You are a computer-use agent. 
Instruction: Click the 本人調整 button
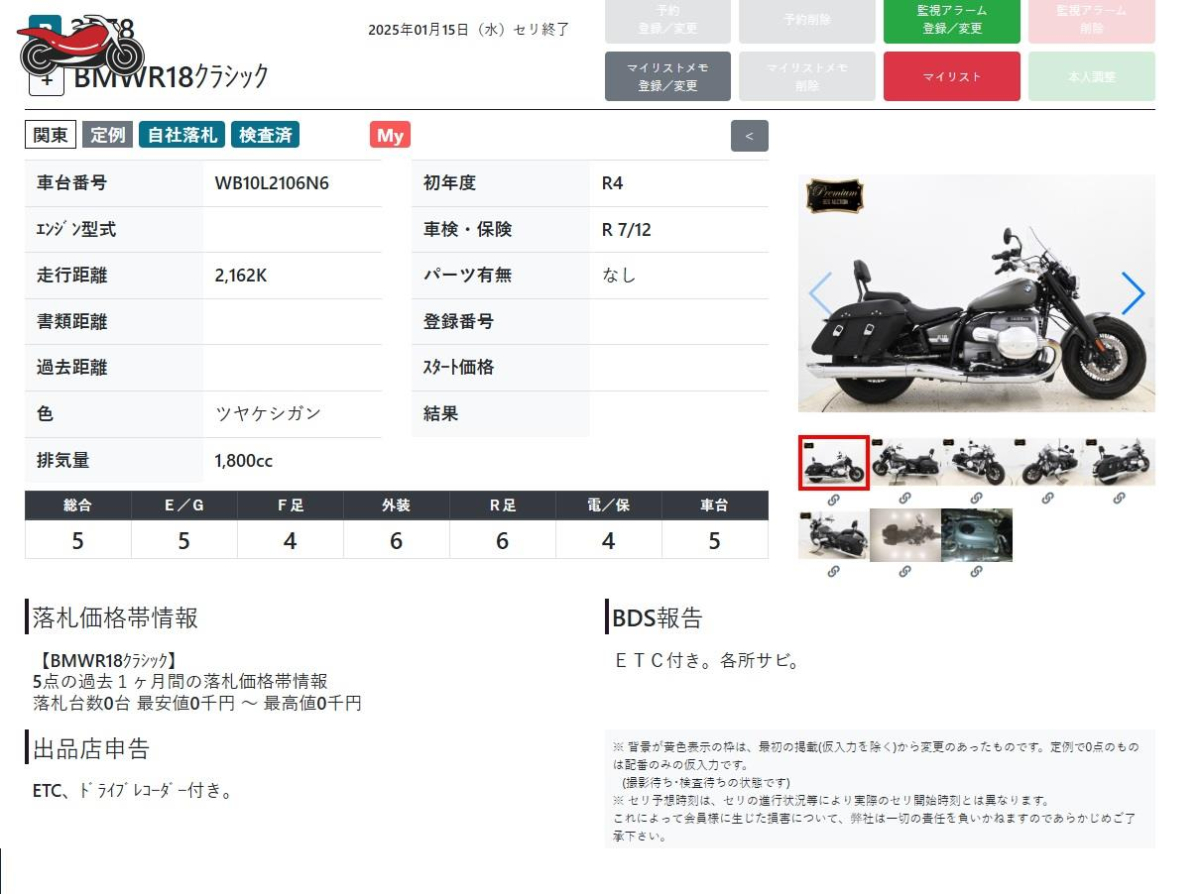pyautogui.click(x=1092, y=77)
